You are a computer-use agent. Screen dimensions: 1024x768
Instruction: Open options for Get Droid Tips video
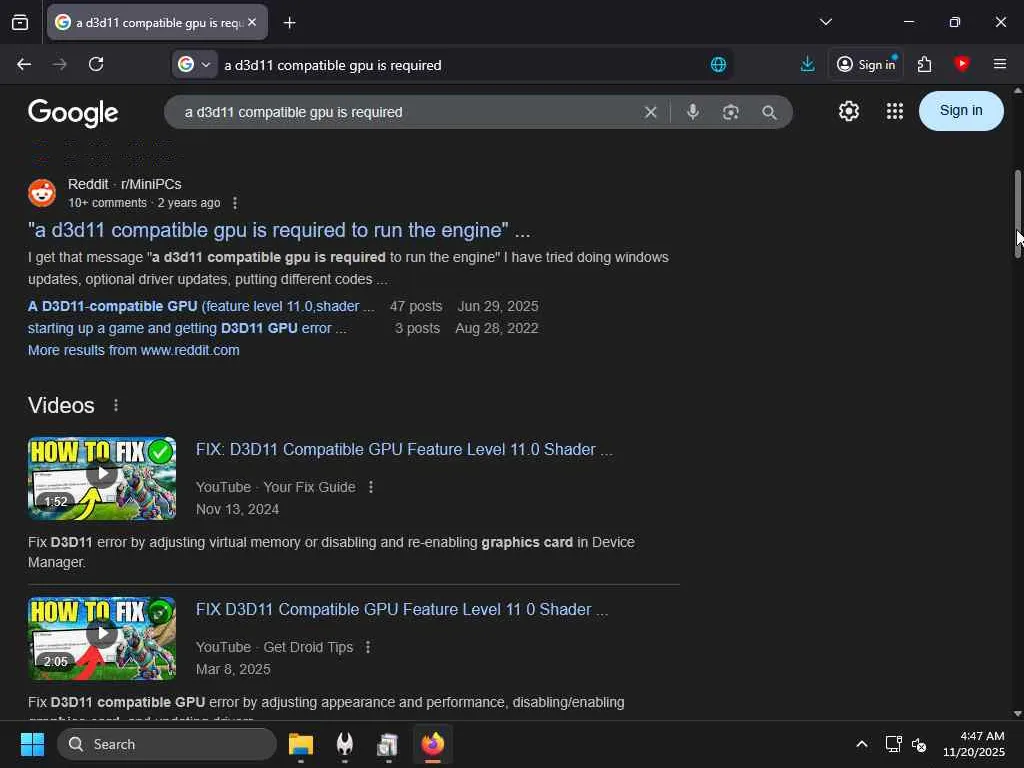(368, 647)
